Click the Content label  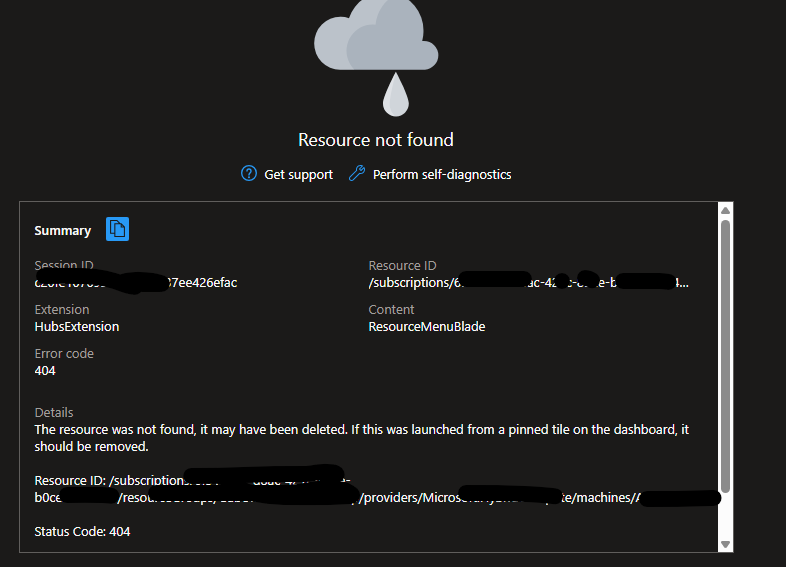[391, 309]
